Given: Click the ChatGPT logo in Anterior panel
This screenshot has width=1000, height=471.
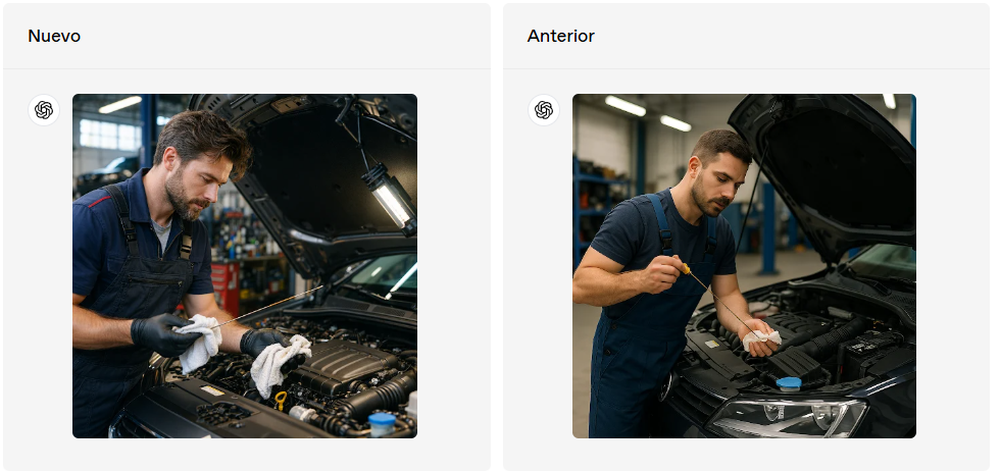Looking at the screenshot, I should click(x=544, y=110).
